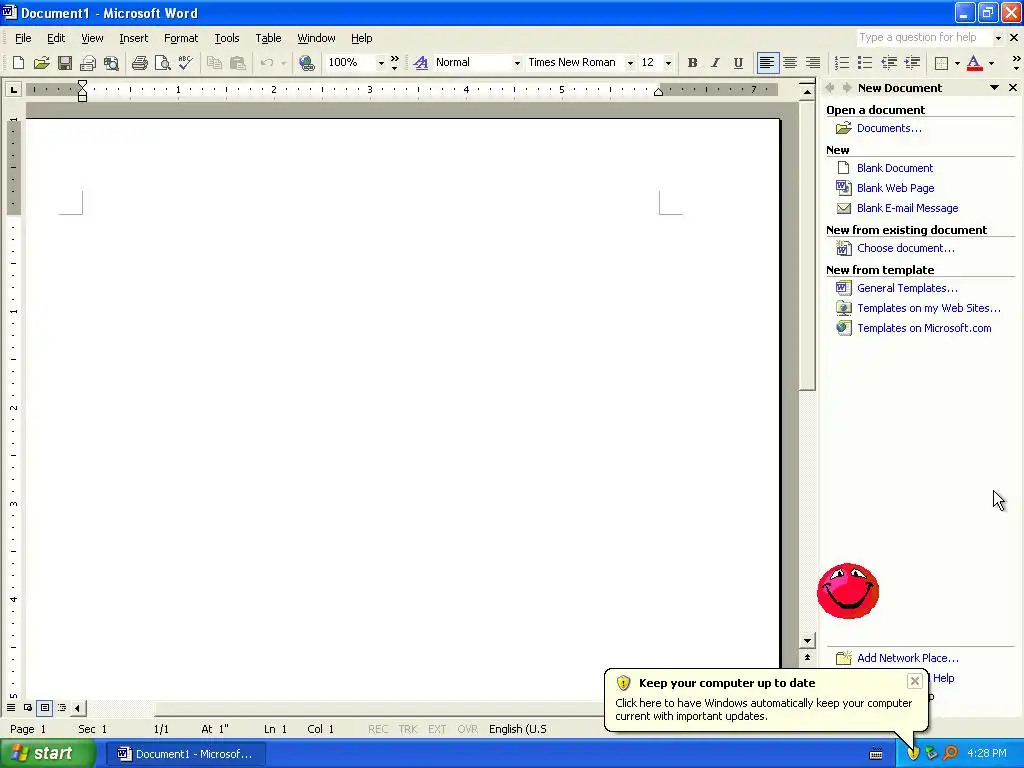Click Templates on Microsoft.com link
The image size is (1024, 768).
coord(924,328)
